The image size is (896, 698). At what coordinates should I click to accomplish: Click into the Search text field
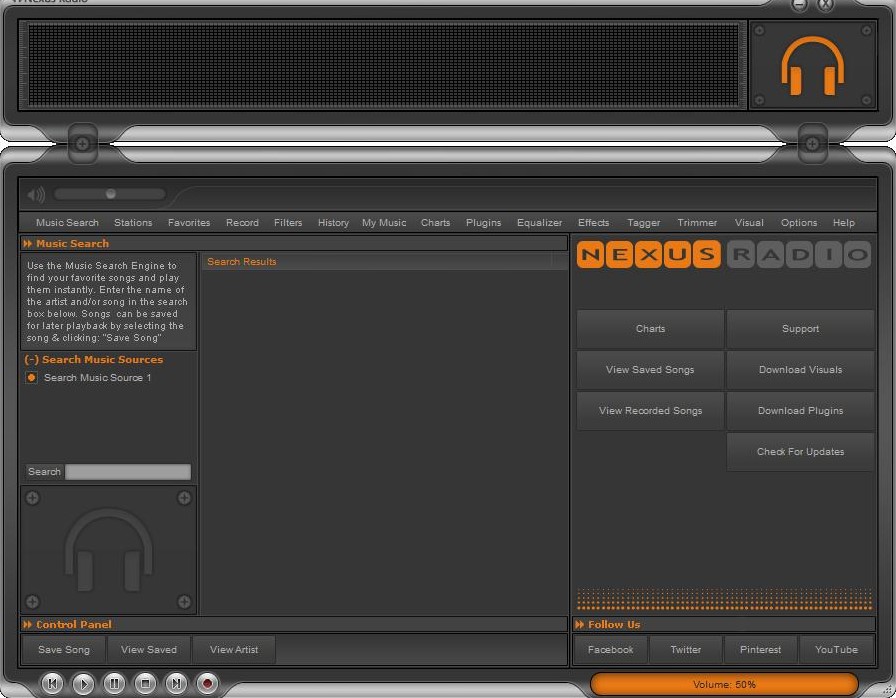[x=127, y=472]
